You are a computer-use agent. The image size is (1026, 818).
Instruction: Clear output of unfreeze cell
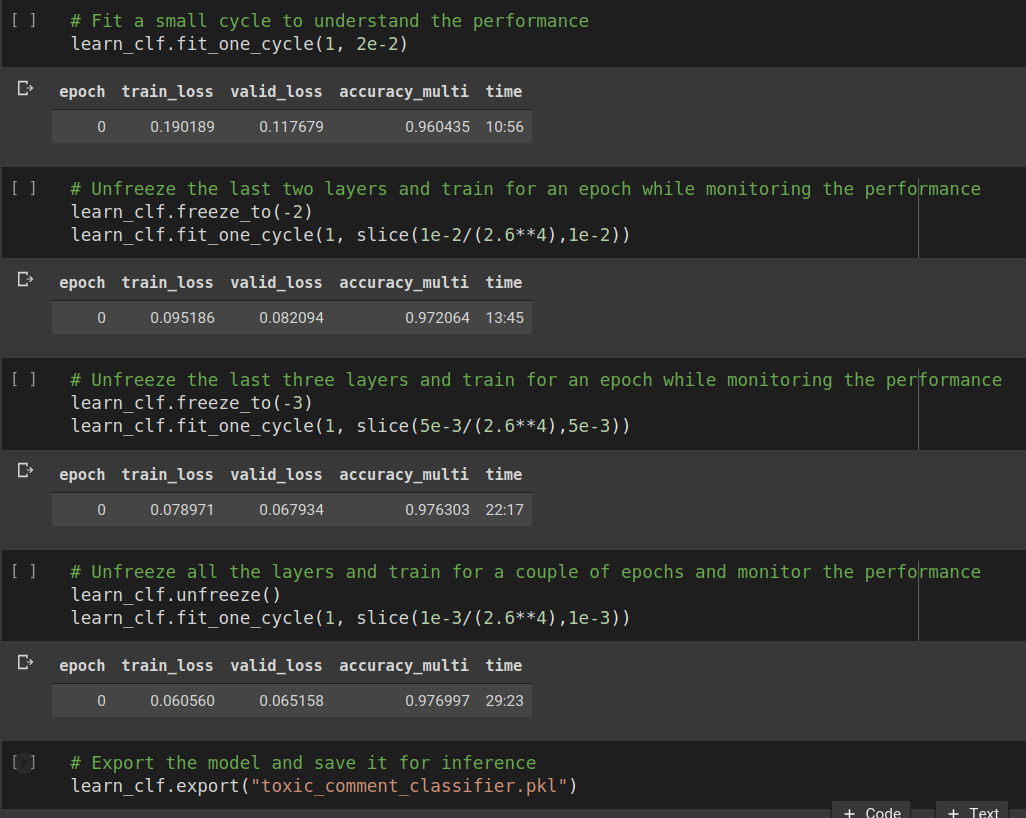(x=25, y=662)
